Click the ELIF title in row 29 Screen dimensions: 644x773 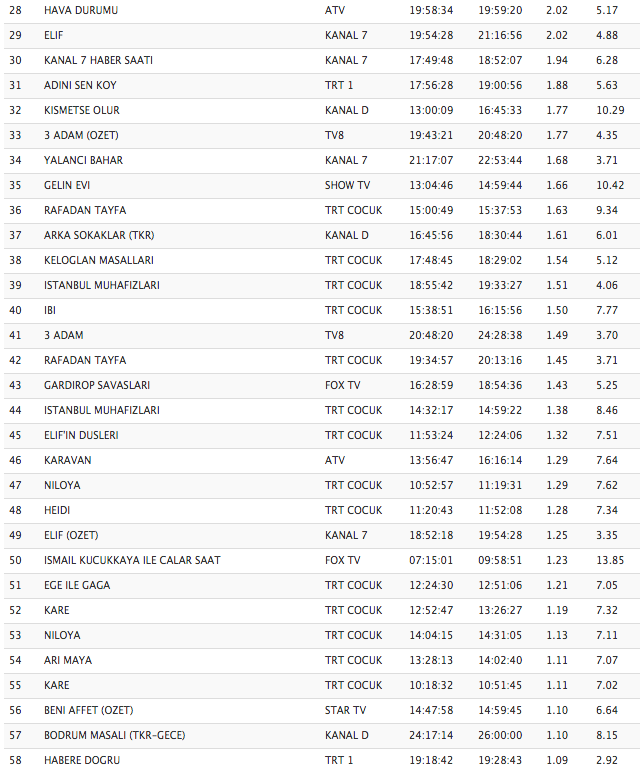pyautogui.click(x=53, y=35)
